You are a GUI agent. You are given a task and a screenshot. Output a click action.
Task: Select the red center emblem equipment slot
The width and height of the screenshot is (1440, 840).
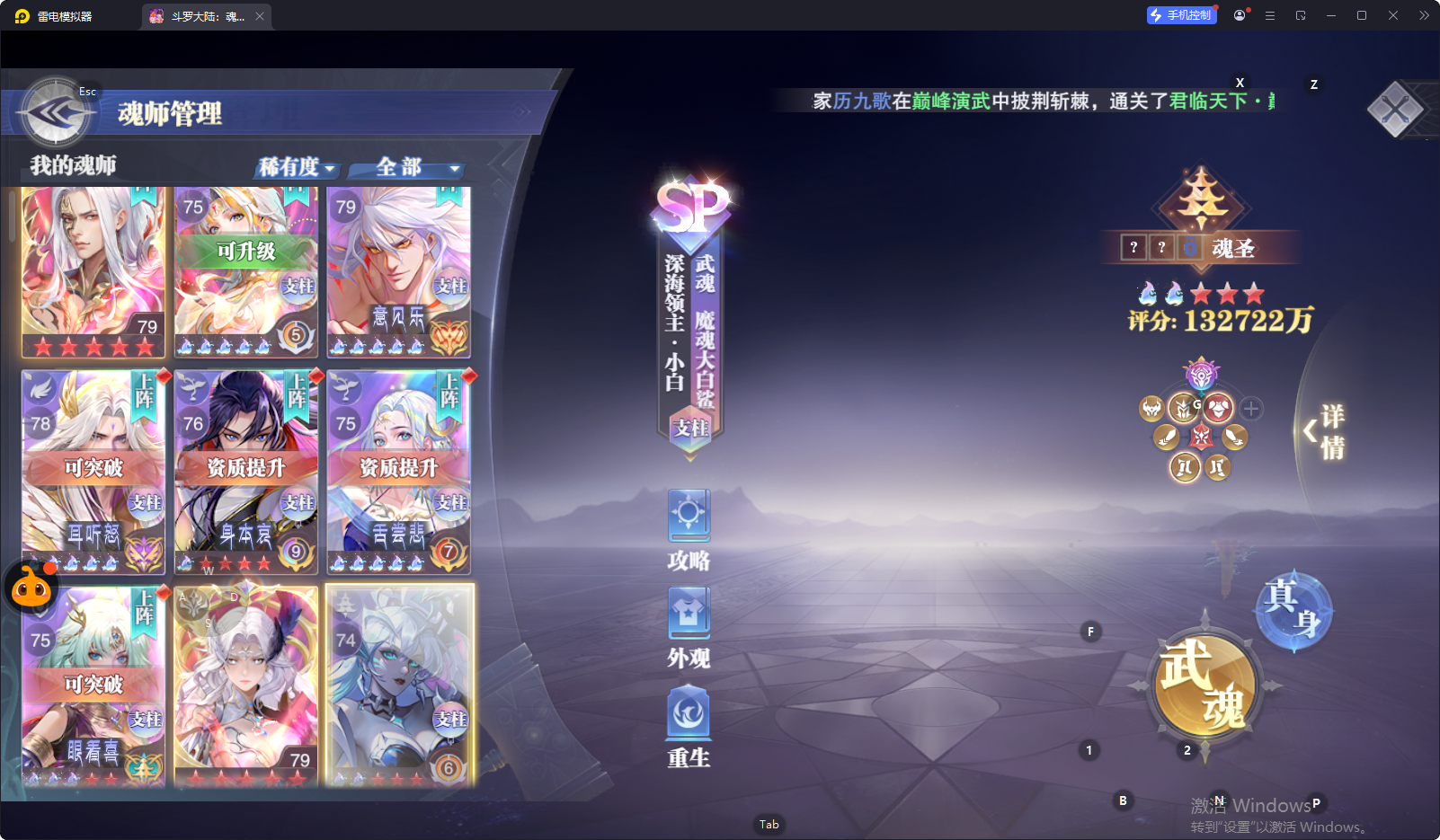(1201, 438)
